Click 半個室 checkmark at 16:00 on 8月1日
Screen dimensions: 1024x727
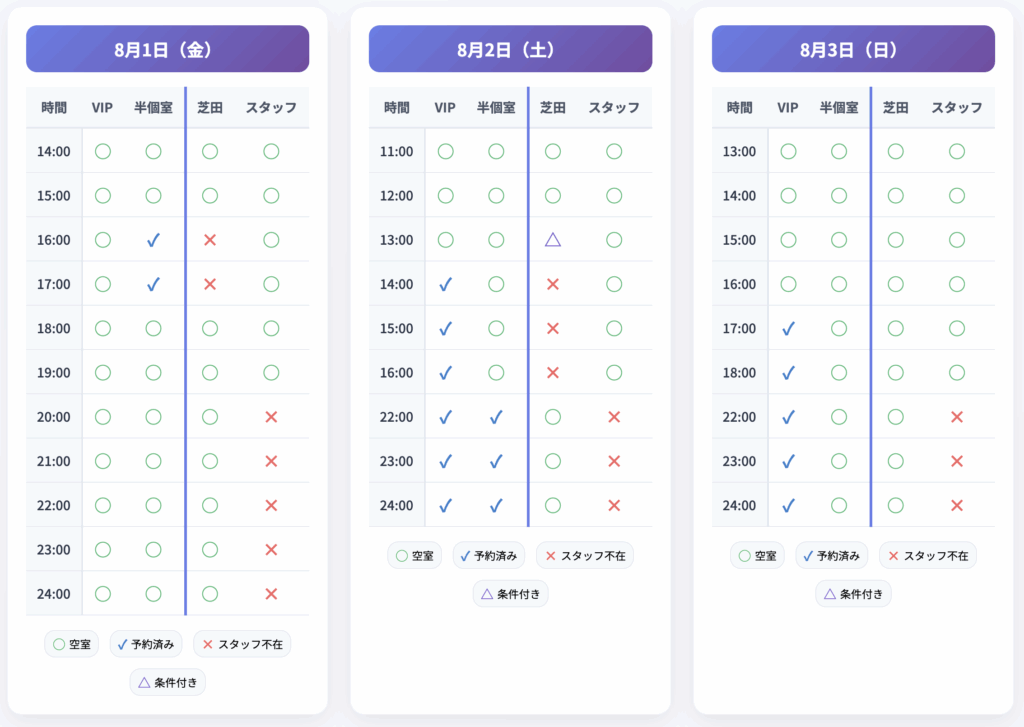(x=153, y=240)
